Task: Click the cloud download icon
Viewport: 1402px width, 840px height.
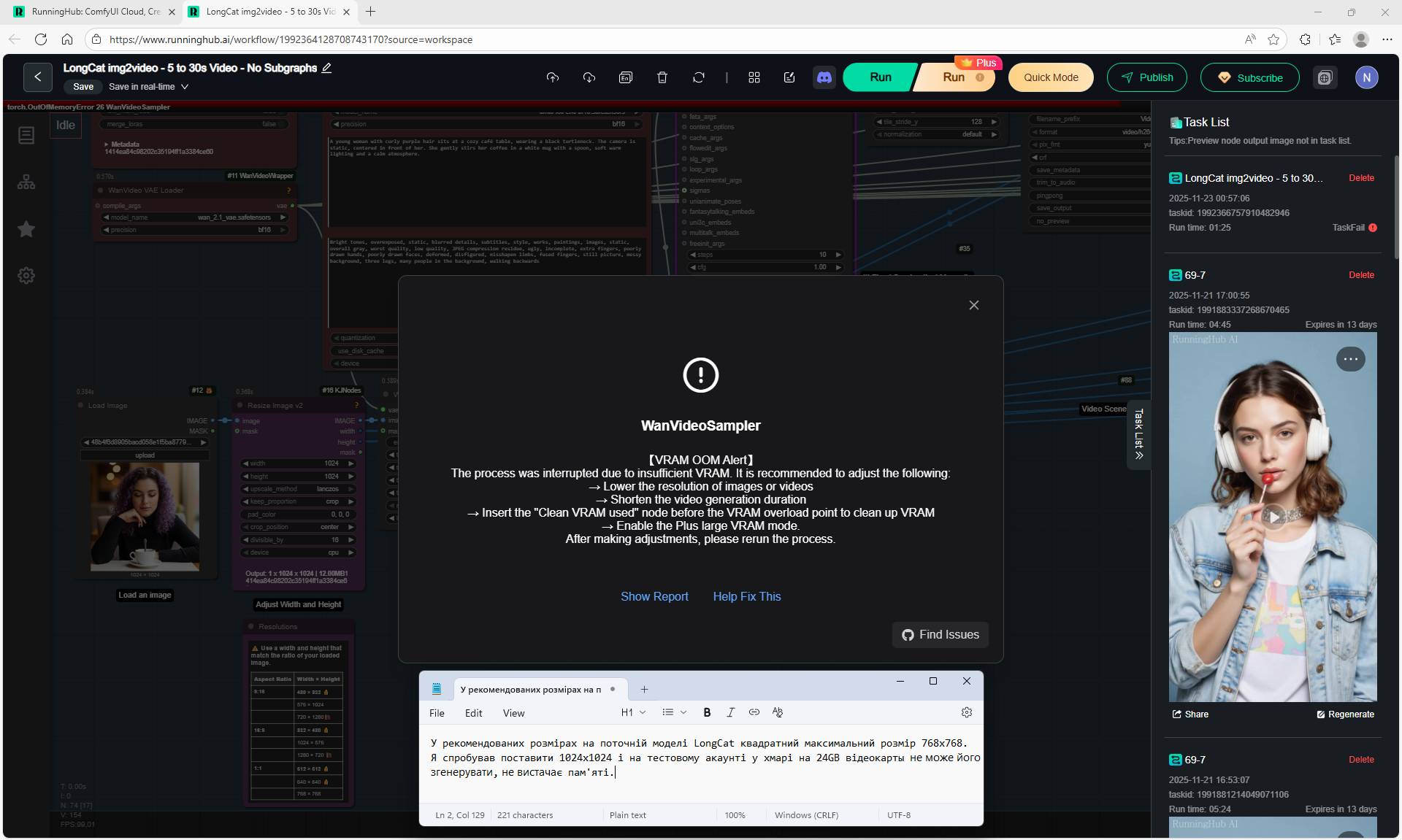Action: click(589, 77)
